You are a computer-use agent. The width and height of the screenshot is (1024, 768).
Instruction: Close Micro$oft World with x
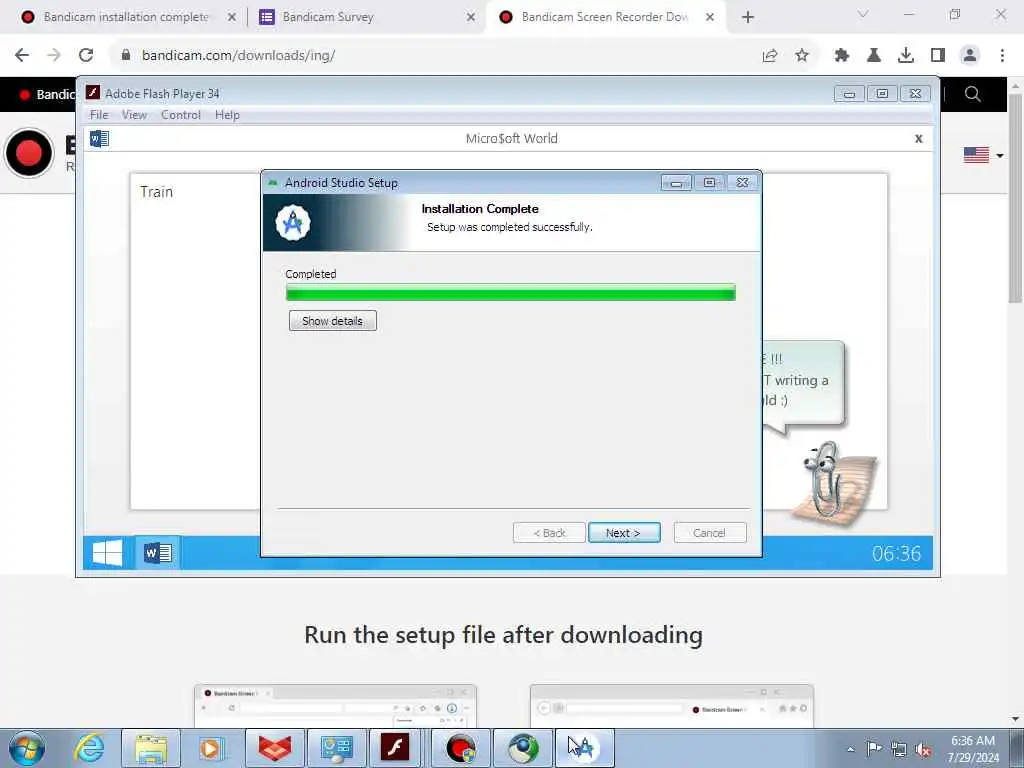click(x=918, y=138)
